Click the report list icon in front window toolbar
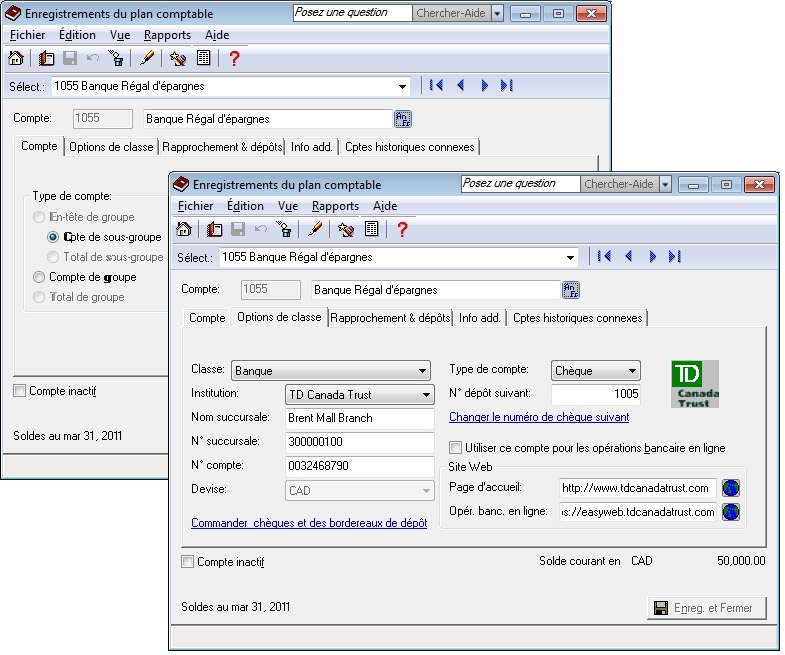 pyautogui.click(x=371, y=229)
